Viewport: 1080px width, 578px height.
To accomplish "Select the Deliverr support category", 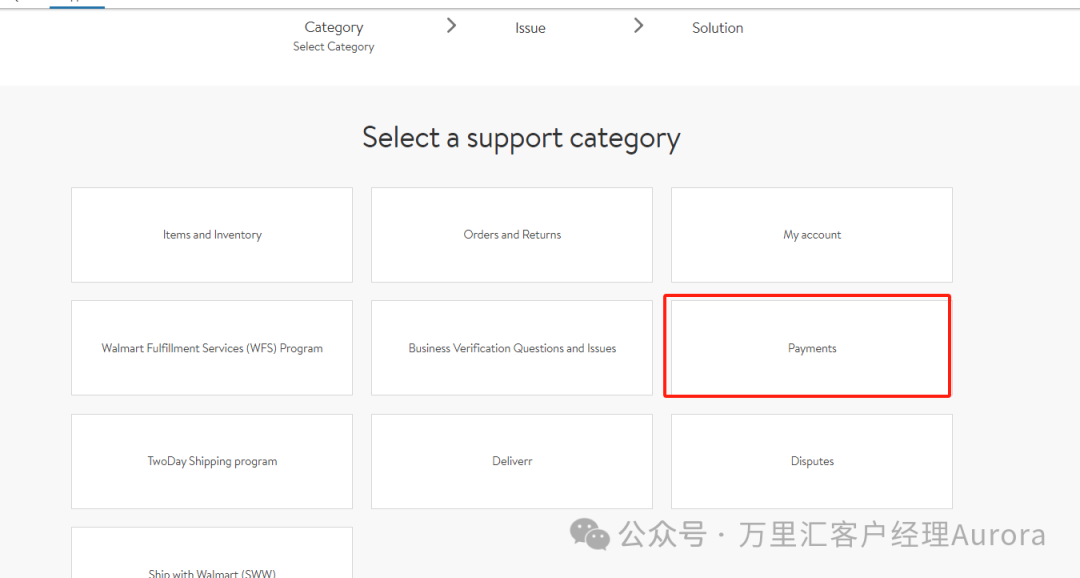I will coord(512,462).
